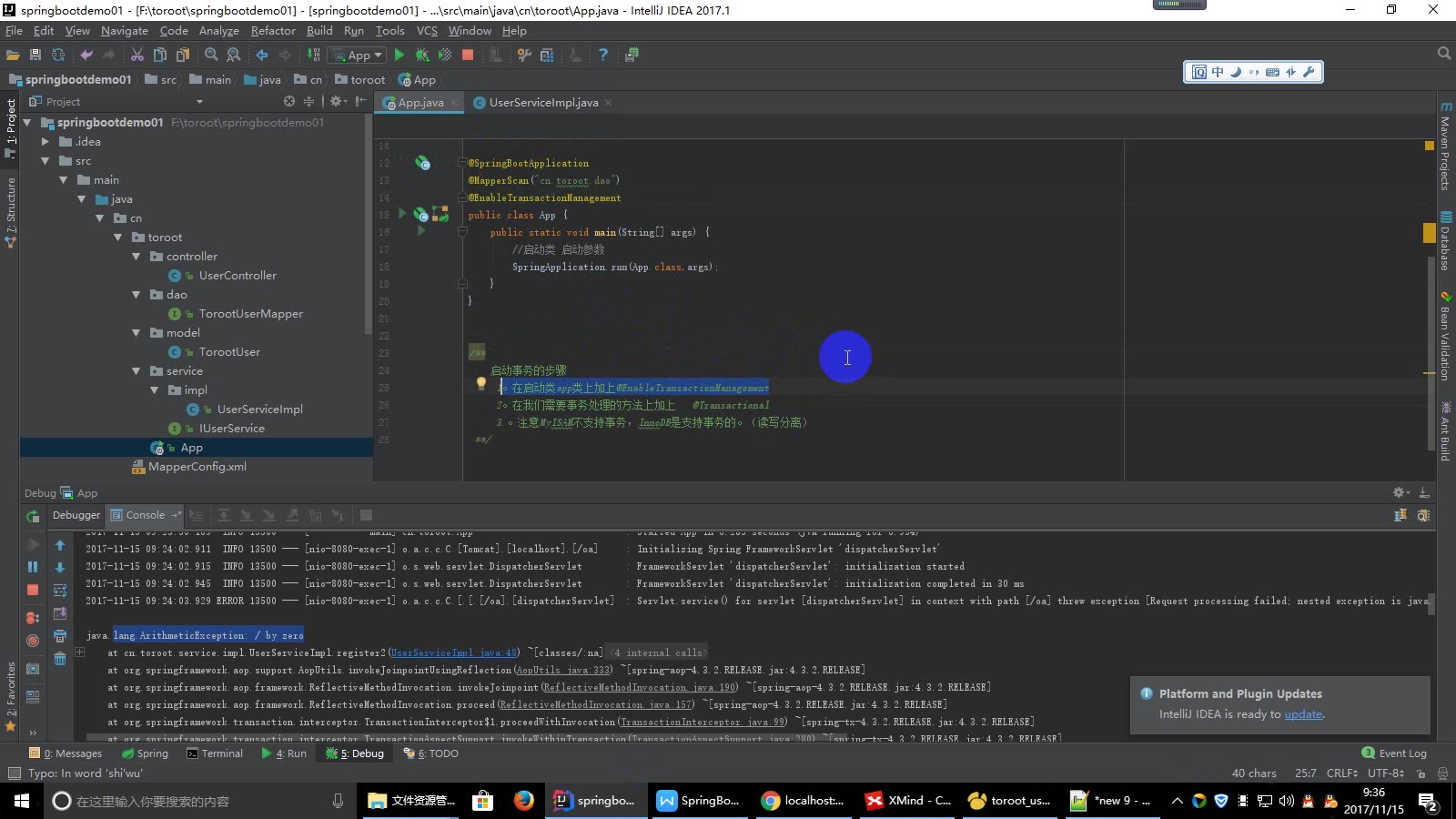Switch to the Debugger tab
This screenshot has height=819, width=1456.
(x=76, y=515)
